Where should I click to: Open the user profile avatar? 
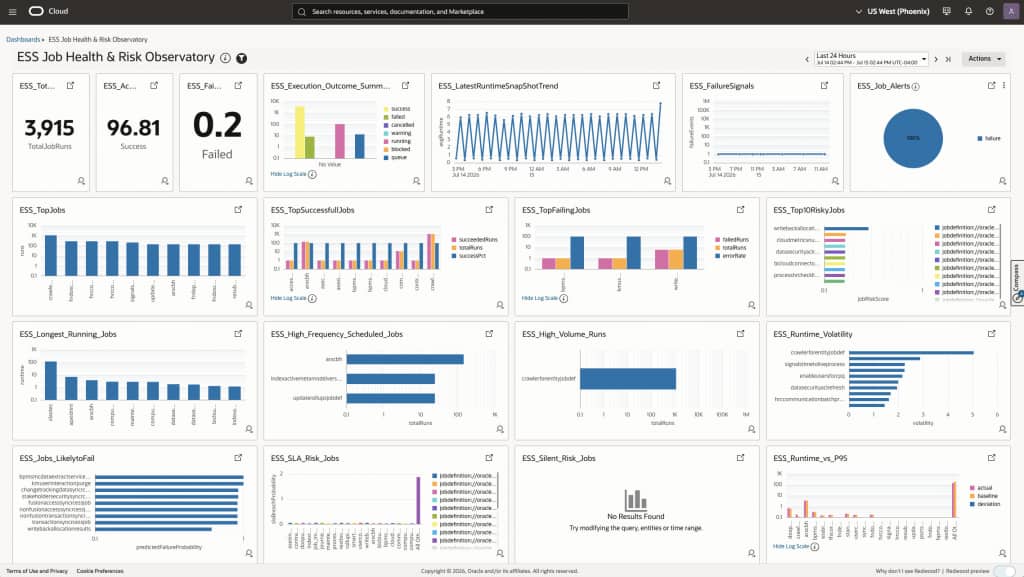click(x=1011, y=11)
